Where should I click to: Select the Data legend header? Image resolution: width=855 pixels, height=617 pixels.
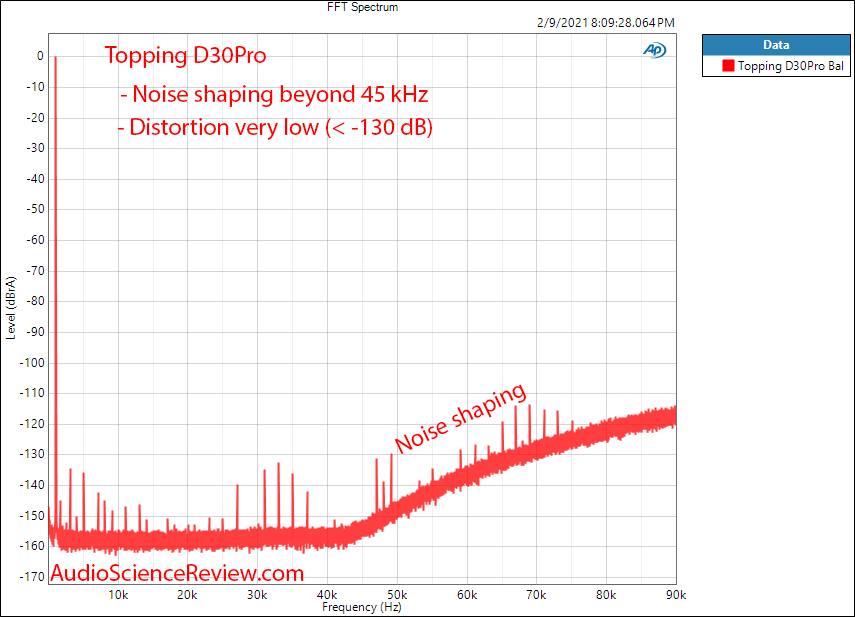(776, 45)
